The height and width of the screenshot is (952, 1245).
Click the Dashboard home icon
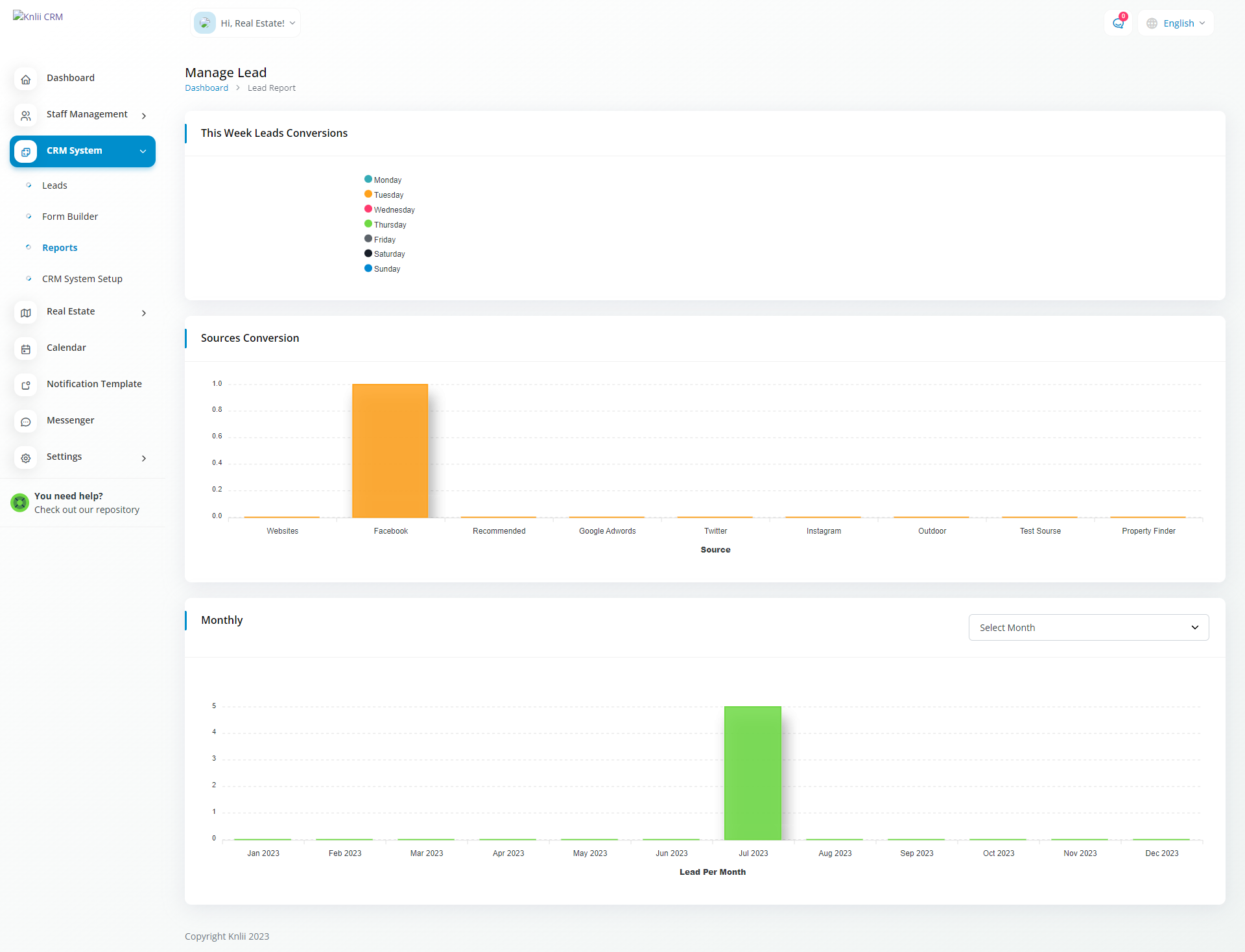click(26, 79)
